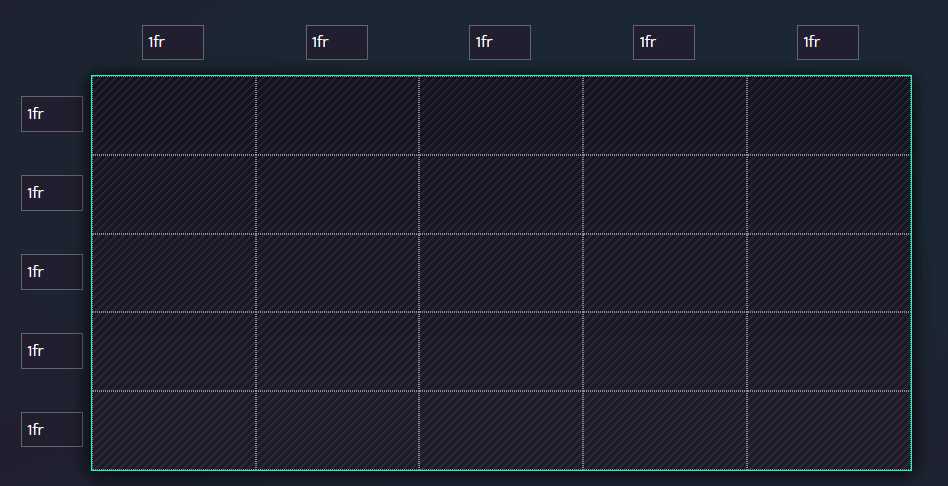Screen dimensions: 948x486
Task: Edit the second row's 1fr size field
Action: tap(52, 193)
